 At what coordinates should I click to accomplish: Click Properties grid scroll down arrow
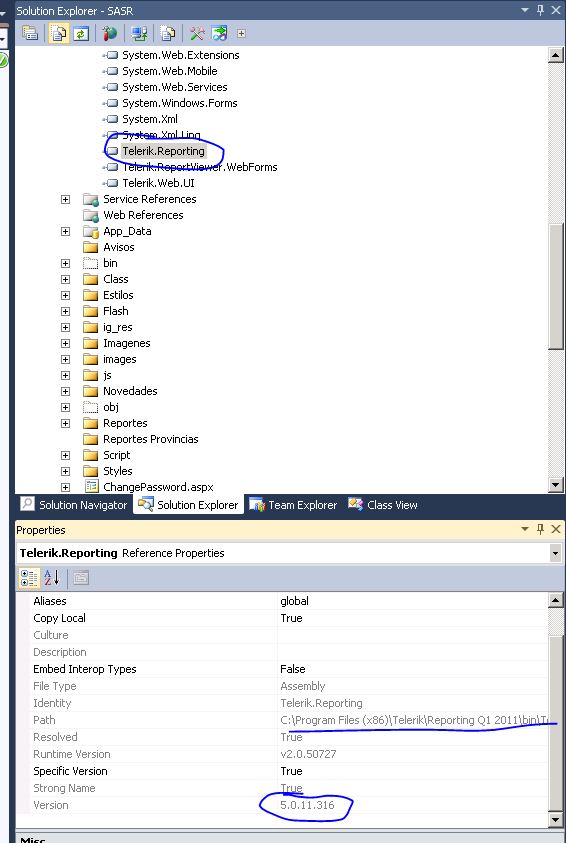[556, 819]
